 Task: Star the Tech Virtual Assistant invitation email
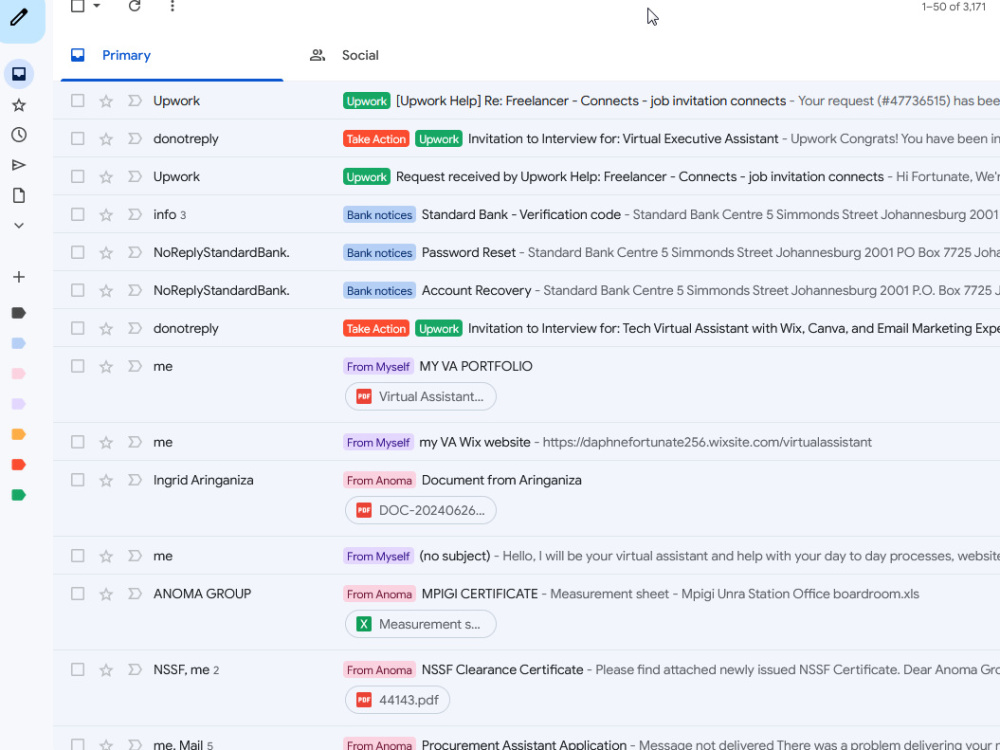click(106, 328)
